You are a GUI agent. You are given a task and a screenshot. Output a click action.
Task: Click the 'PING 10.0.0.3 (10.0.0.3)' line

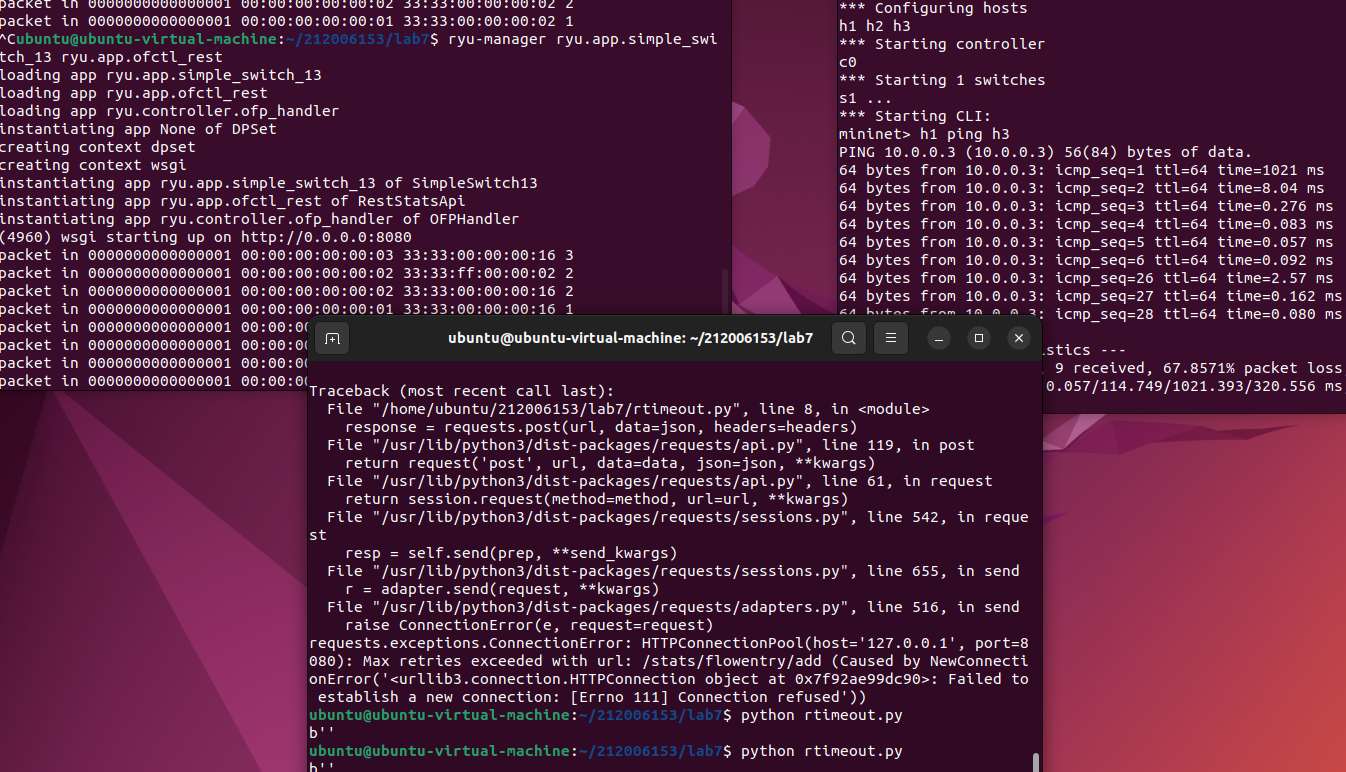pos(1045,152)
